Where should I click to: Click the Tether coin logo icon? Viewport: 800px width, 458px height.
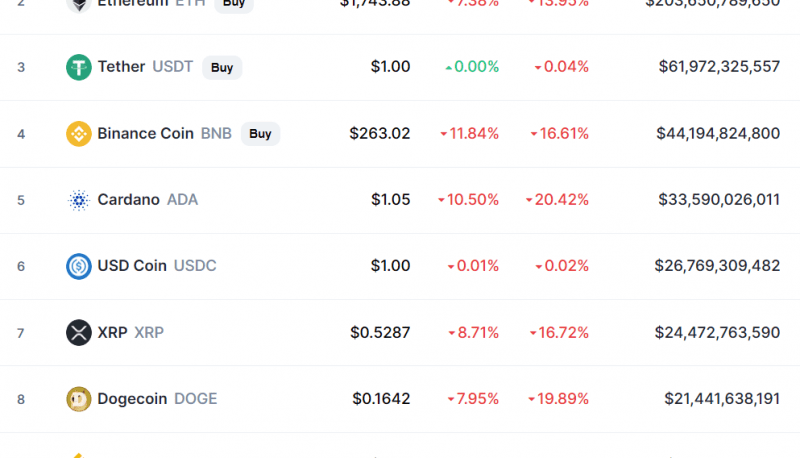tap(79, 67)
